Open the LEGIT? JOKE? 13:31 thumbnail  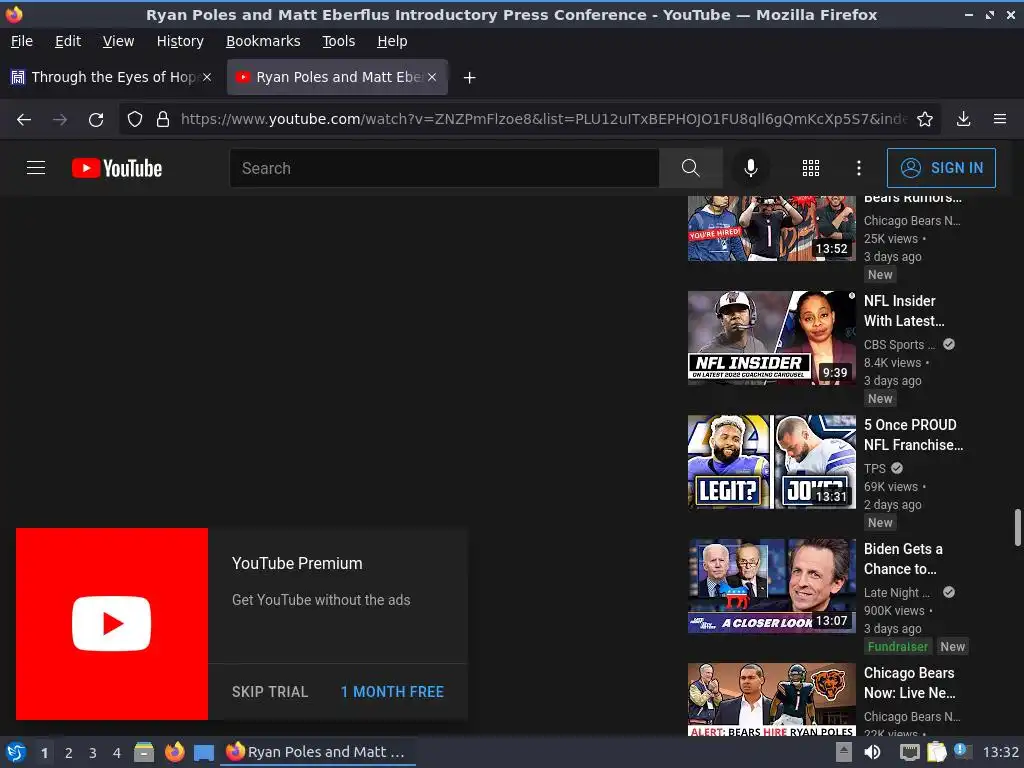[x=771, y=462]
